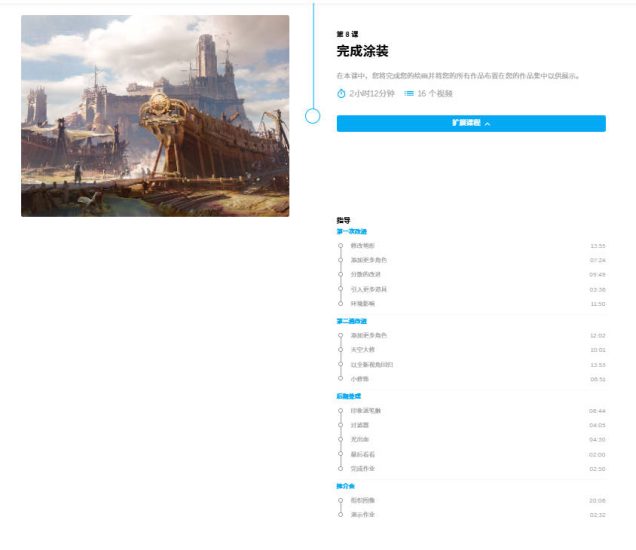Click the circle marker beside 演示作业
Viewport: 636px width, 550px height.
pyautogui.click(x=340, y=515)
